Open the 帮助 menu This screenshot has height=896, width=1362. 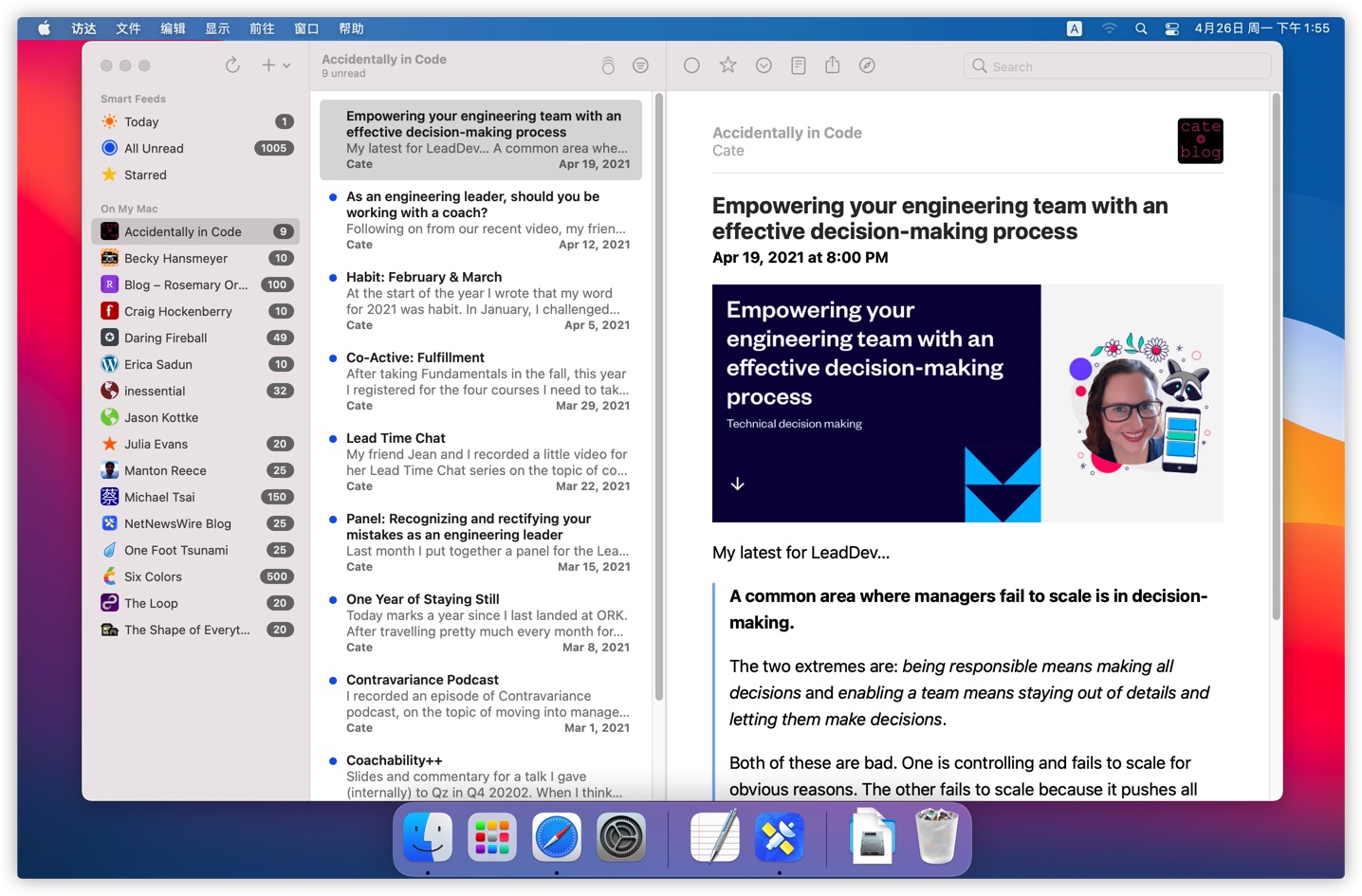pyautogui.click(x=351, y=28)
